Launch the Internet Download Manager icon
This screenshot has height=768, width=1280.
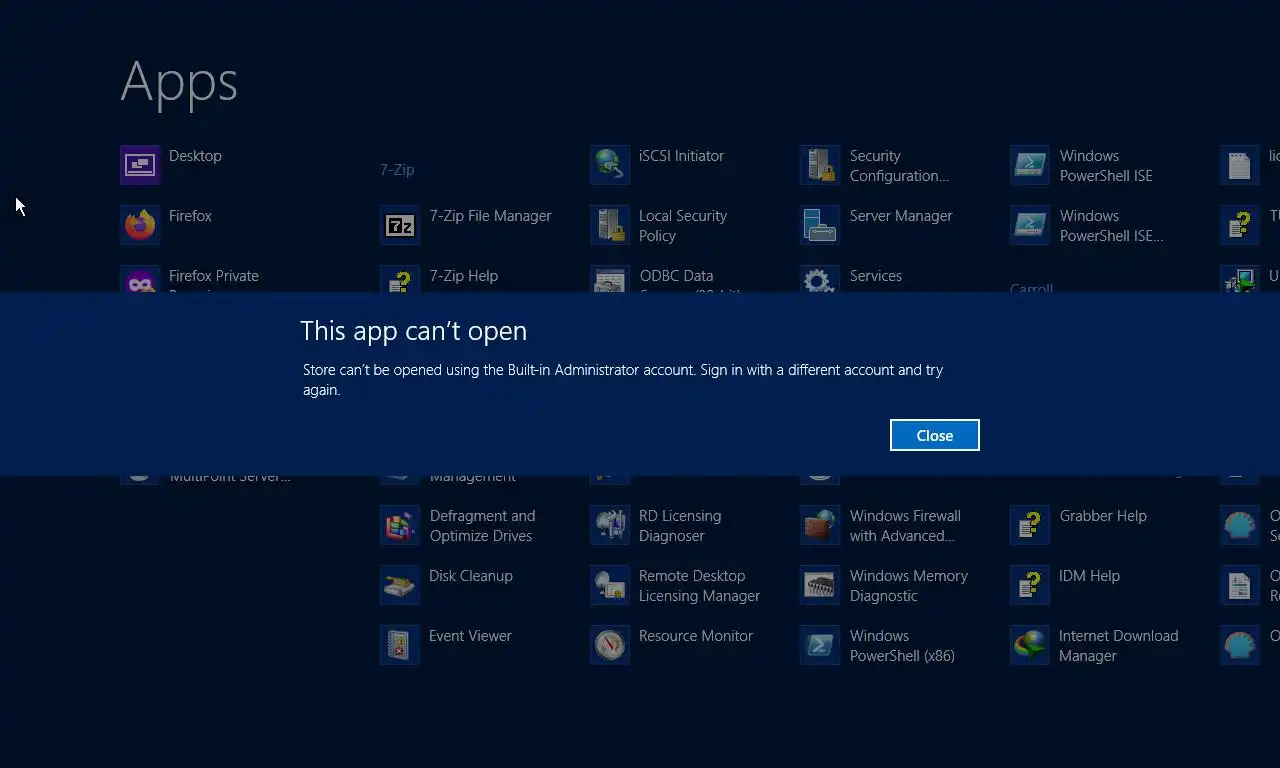point(1030,645)
